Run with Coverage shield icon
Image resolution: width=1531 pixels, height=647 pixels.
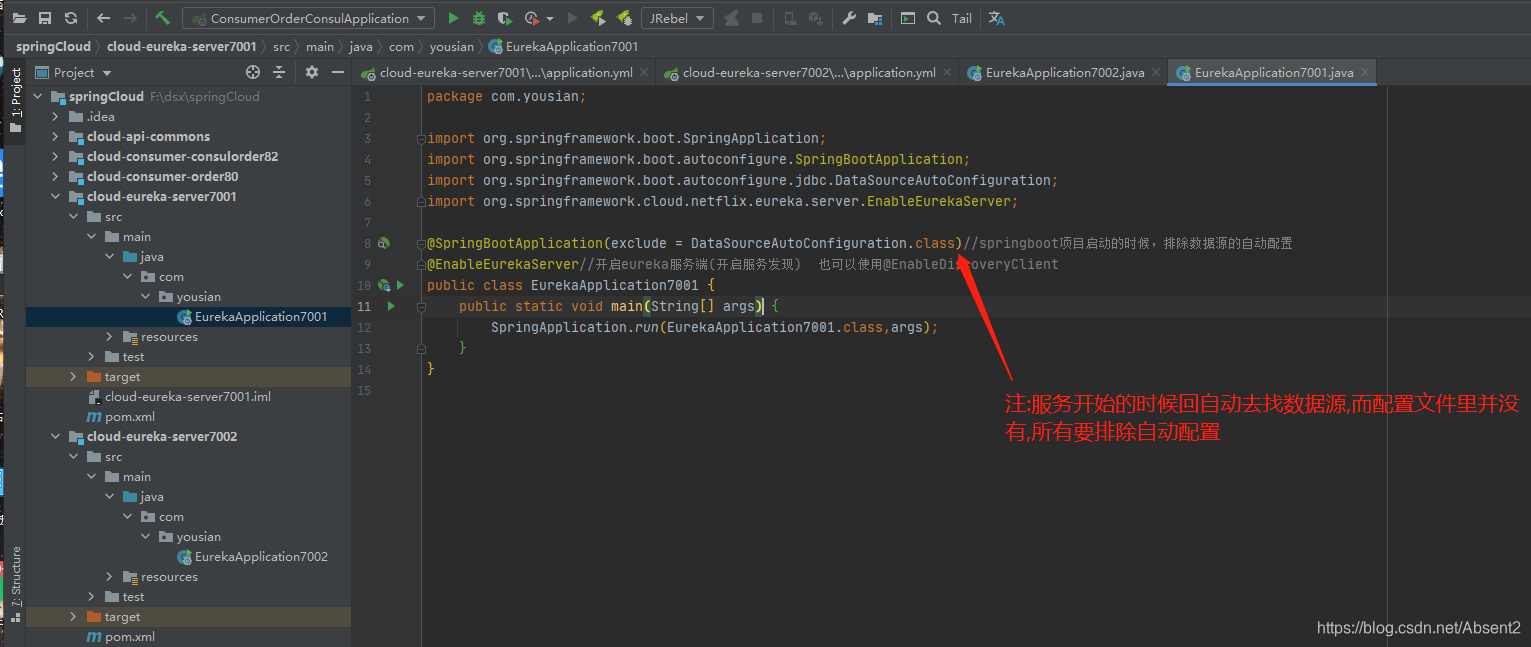click(505, 18)
